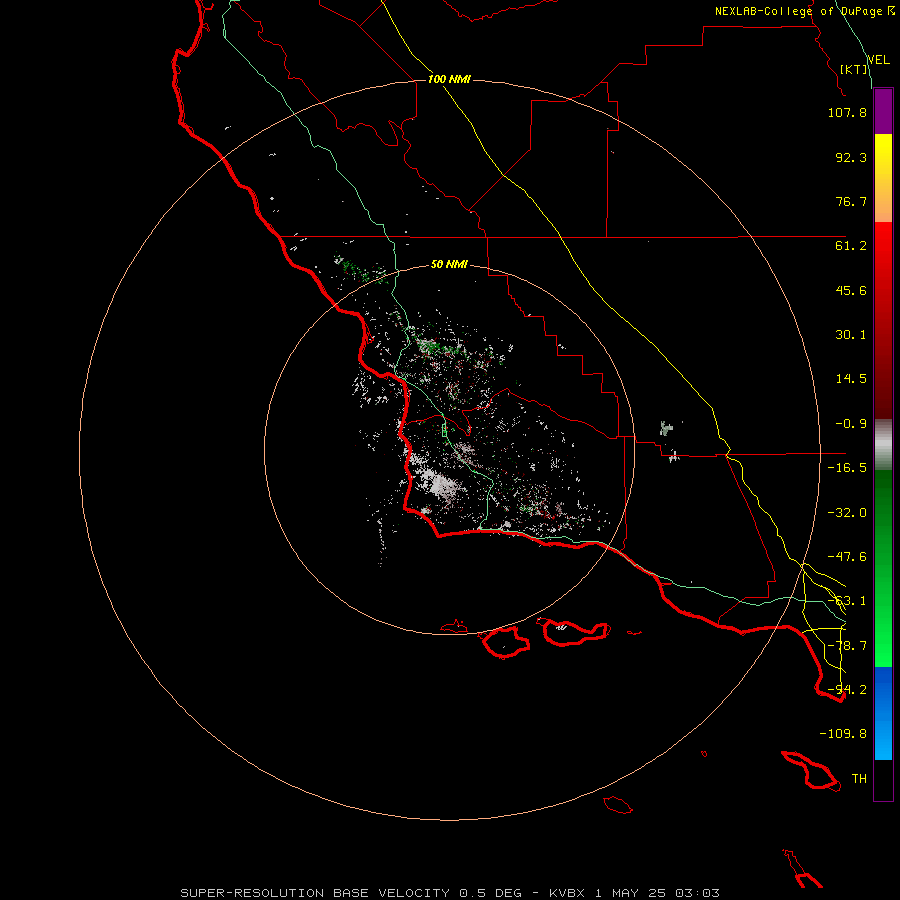
Task: Click the green segment of the color bar
Action: 883,568
